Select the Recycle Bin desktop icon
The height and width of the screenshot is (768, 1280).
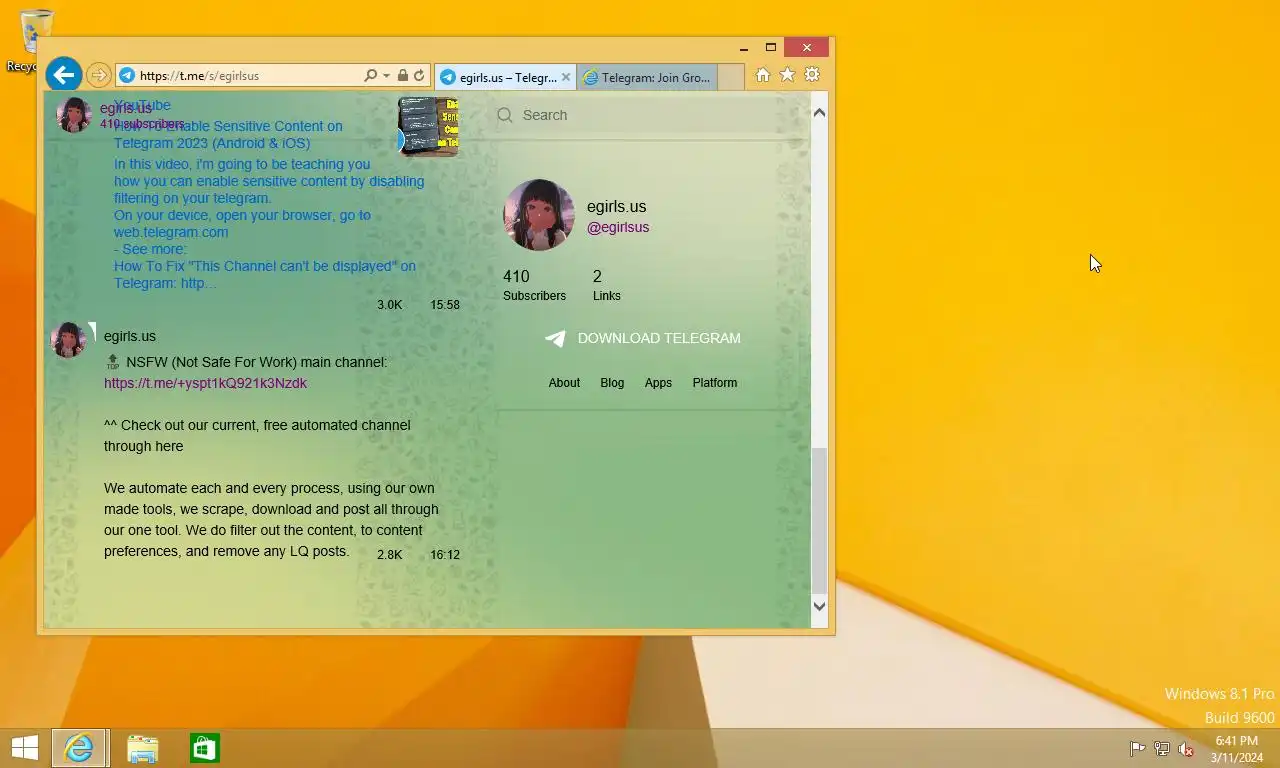tap(36, 40)
